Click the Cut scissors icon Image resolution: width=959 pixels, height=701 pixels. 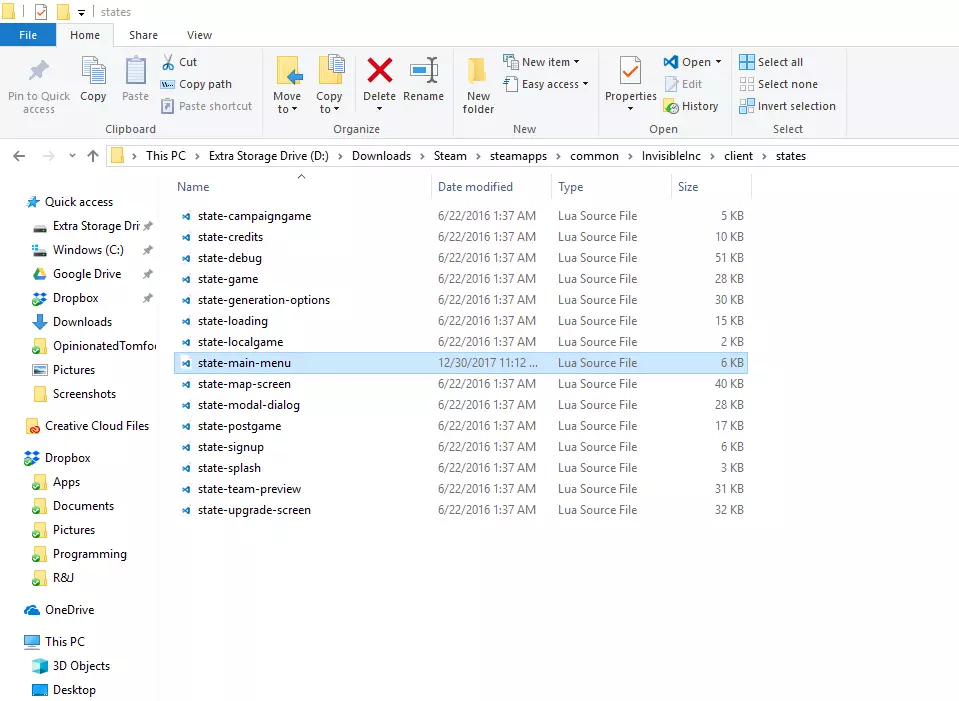coord(168,62)
